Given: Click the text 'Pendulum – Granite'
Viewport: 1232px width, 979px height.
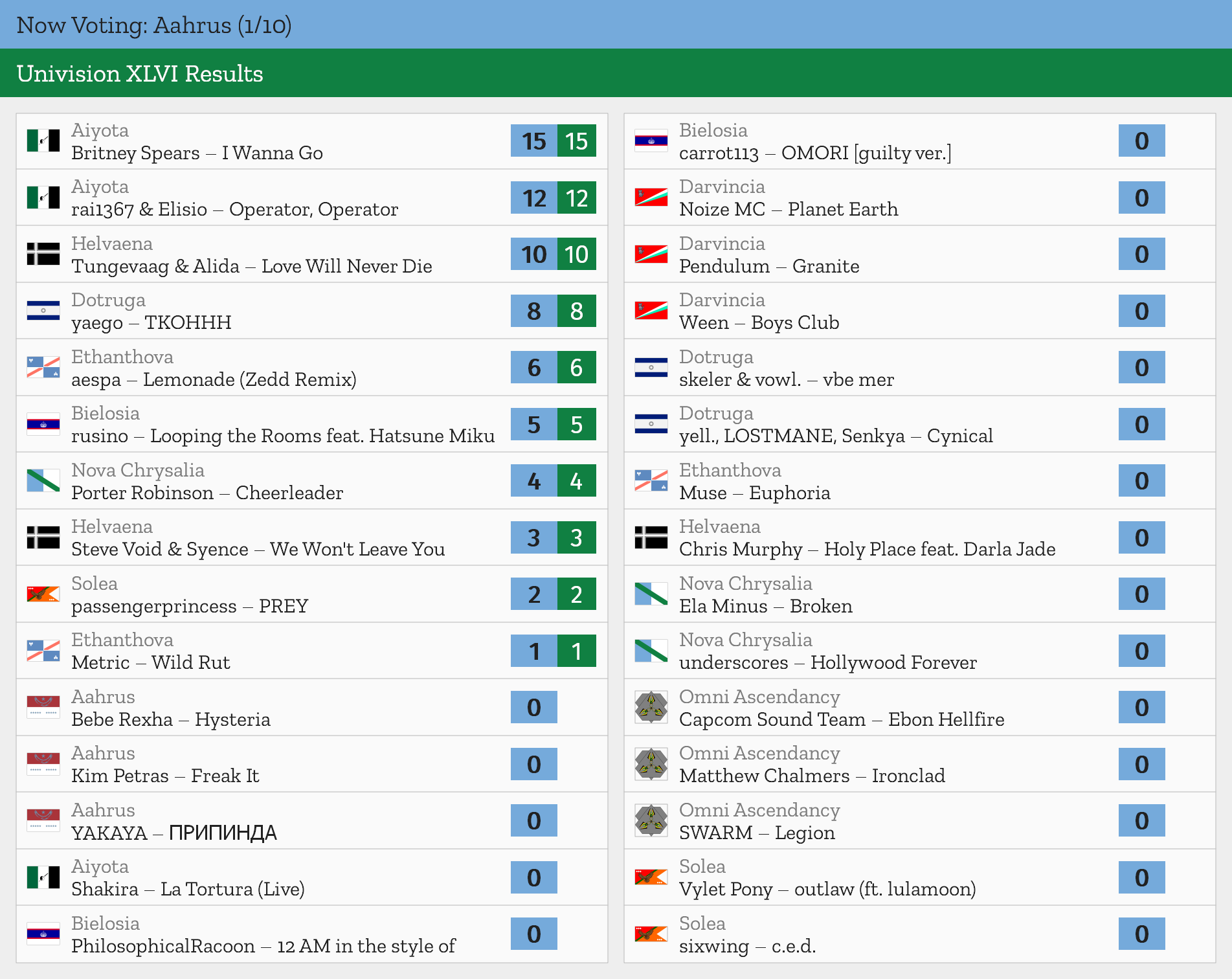Looking at the screenshot, I should pyautogui.click(x=769, y=266).
